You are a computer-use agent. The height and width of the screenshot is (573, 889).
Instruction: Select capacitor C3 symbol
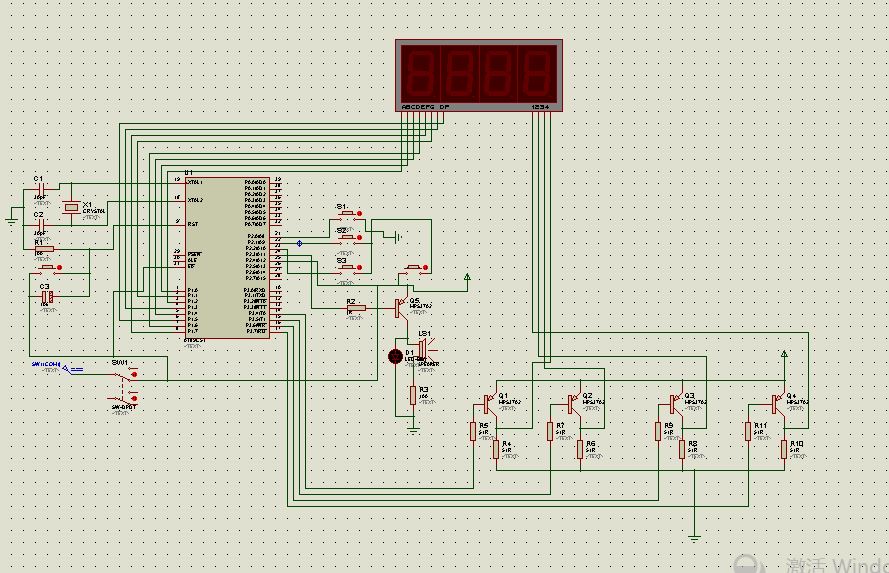[45, 297]
